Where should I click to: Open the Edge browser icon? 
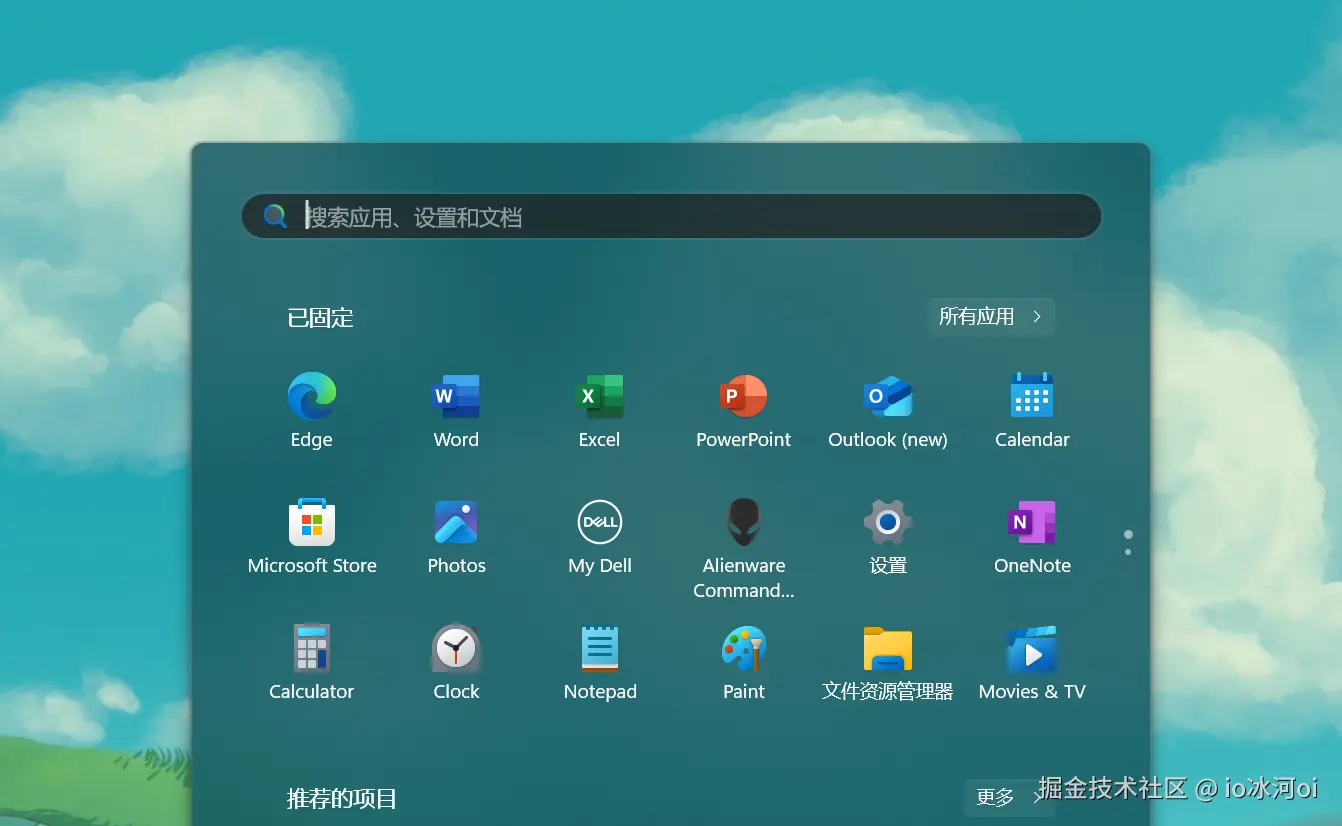pyautogui.click(x=312, y=396)
